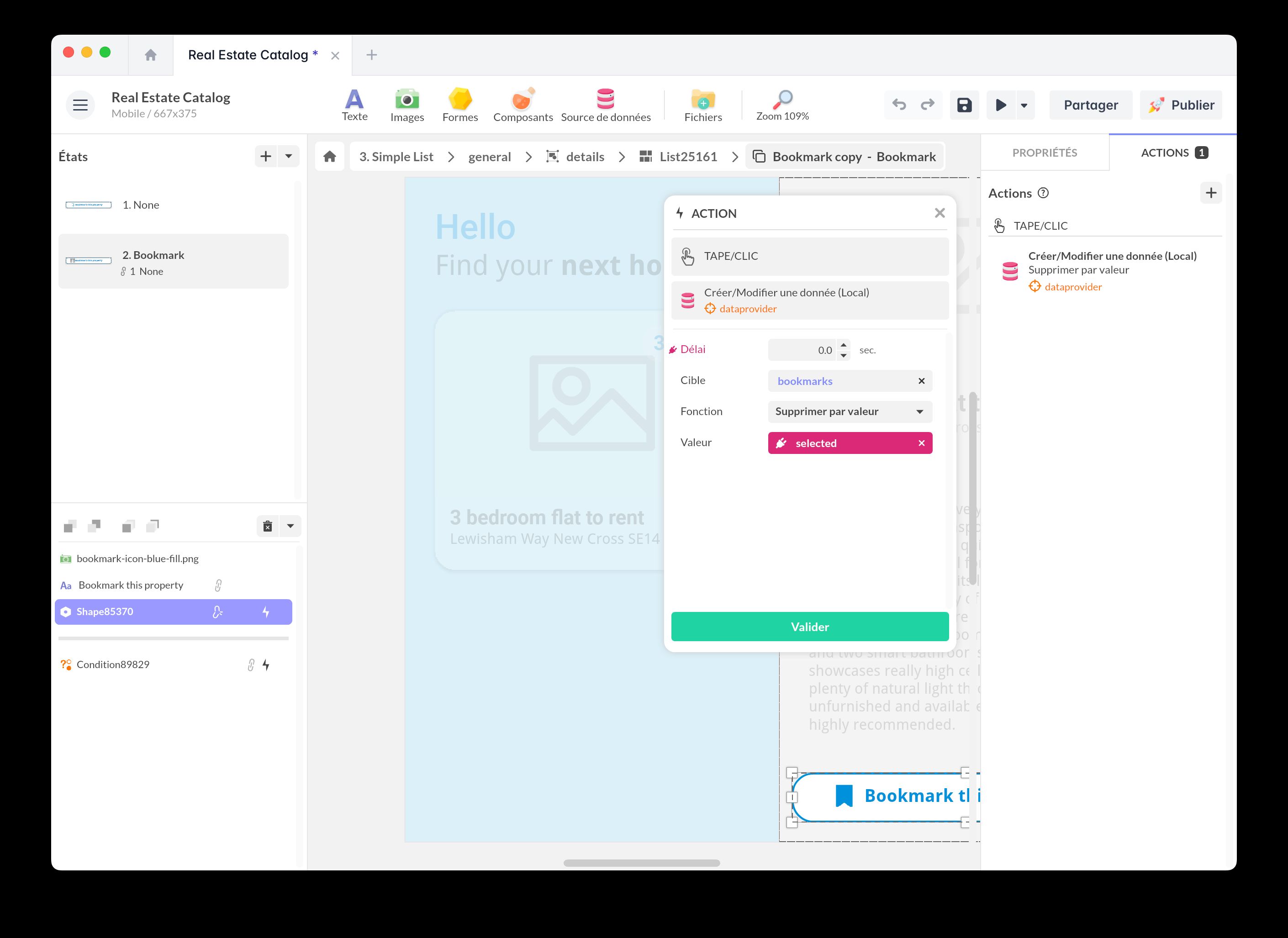The image size is (1288, 938).
Task: Navigate to List25161 breadcrumb
Action: (x=678, y=157)
